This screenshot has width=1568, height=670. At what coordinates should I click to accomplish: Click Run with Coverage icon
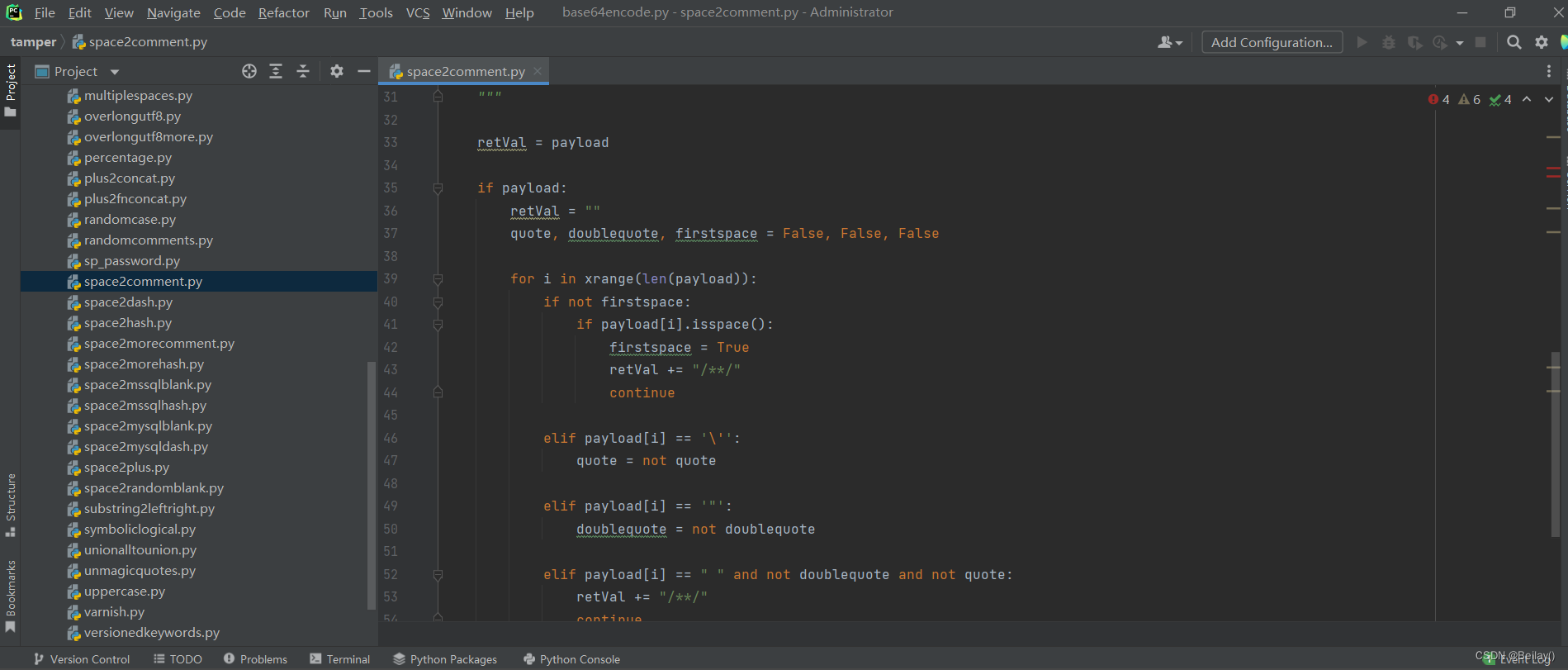(1415, 42)
